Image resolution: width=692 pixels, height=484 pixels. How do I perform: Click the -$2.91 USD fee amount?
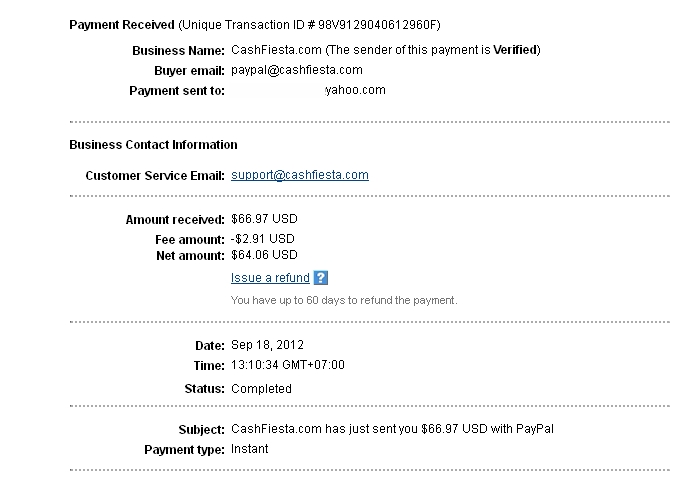tap(262, 239)
